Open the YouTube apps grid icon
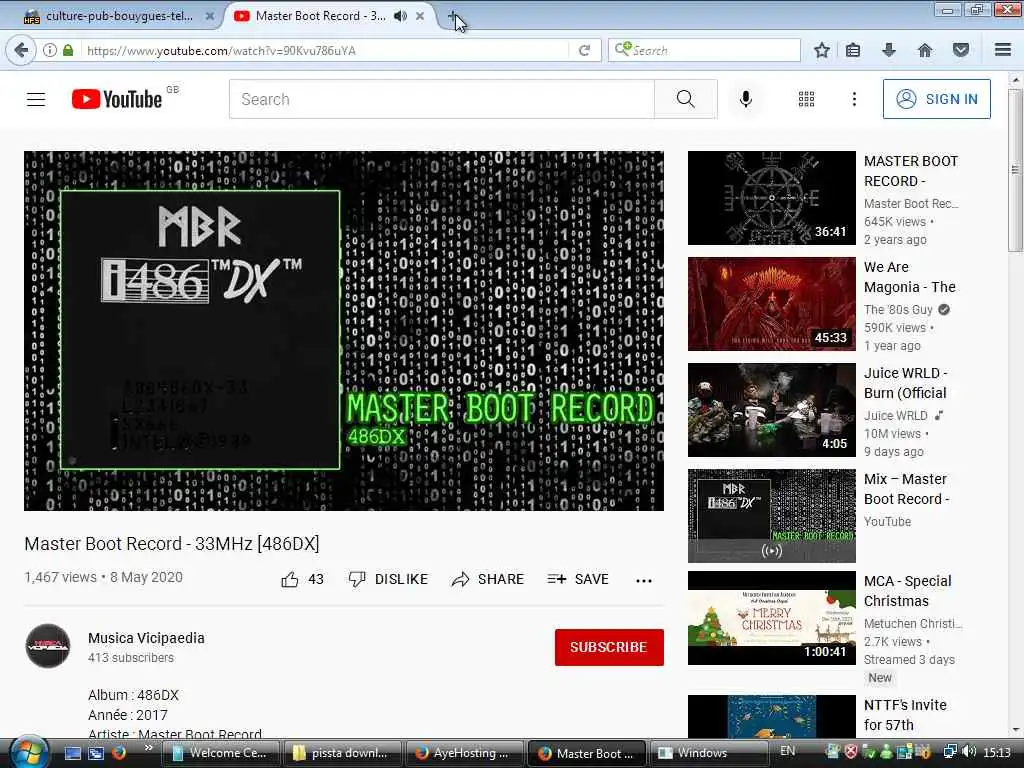Viewport: 1024px width, 768px height. click(807, 99)
